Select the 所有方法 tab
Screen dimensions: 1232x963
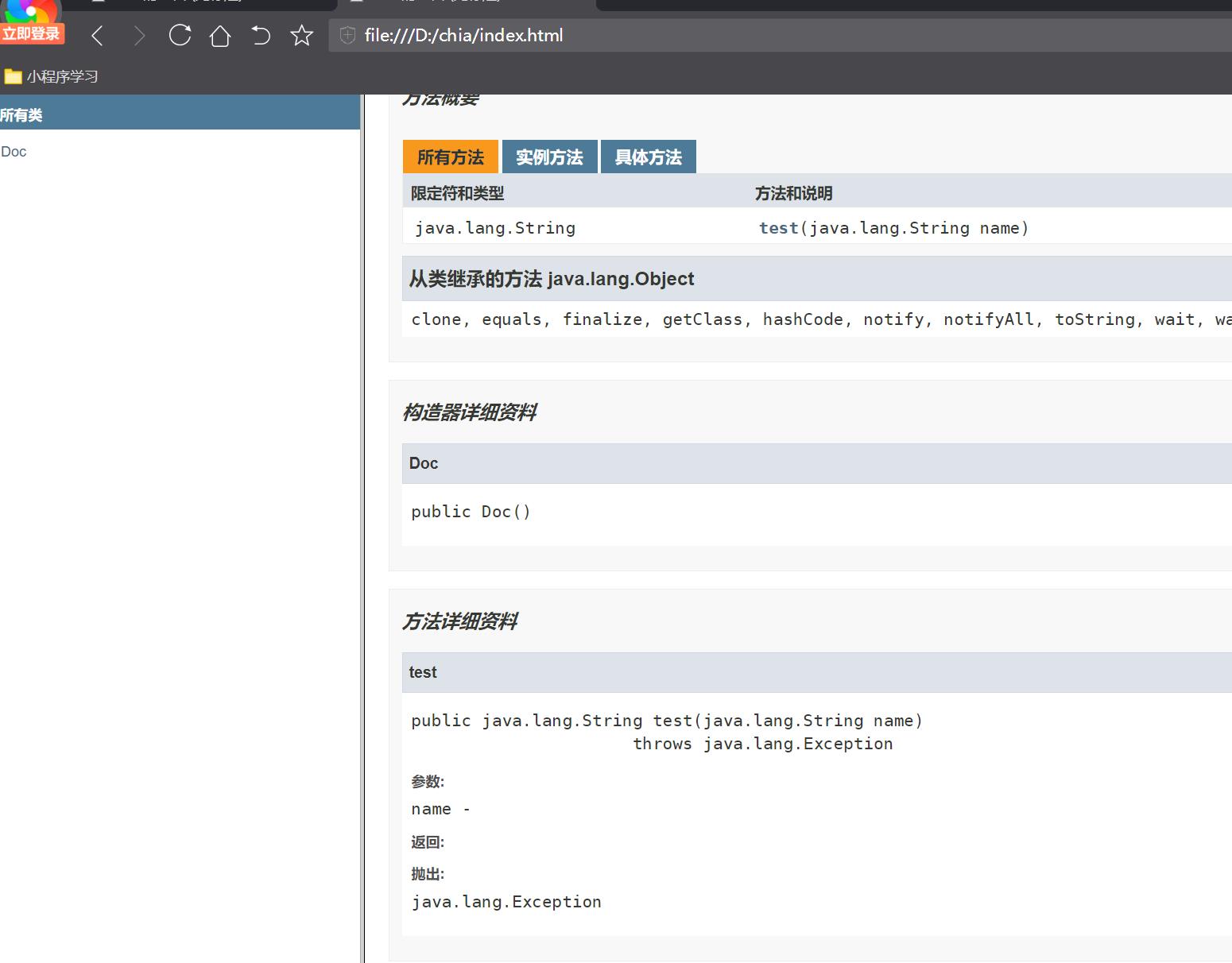tap(451, 157)
